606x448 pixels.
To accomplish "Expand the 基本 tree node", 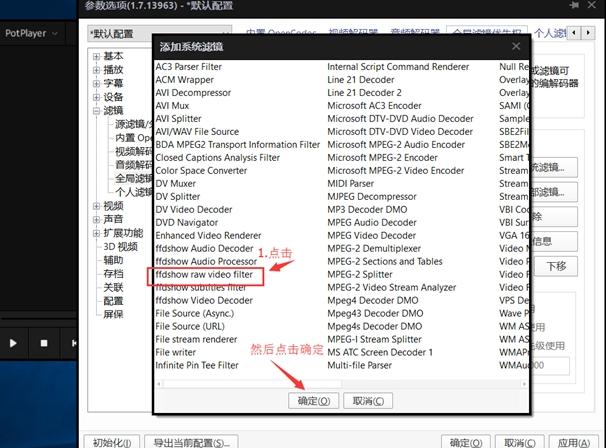I will pos(97,56).
